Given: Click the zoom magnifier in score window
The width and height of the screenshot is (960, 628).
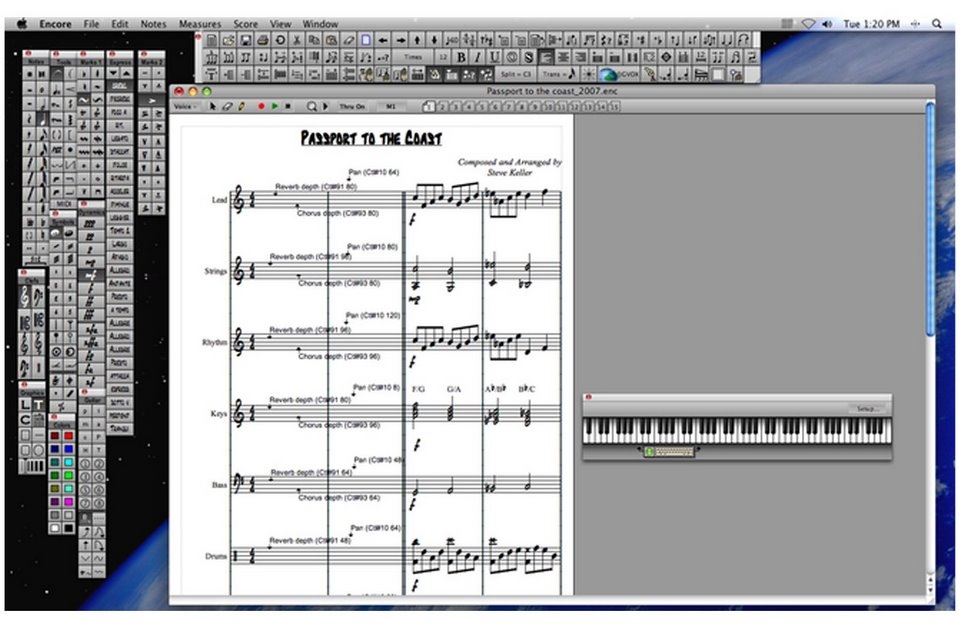Looking at the screenshot, I should (x=312, y=107).
